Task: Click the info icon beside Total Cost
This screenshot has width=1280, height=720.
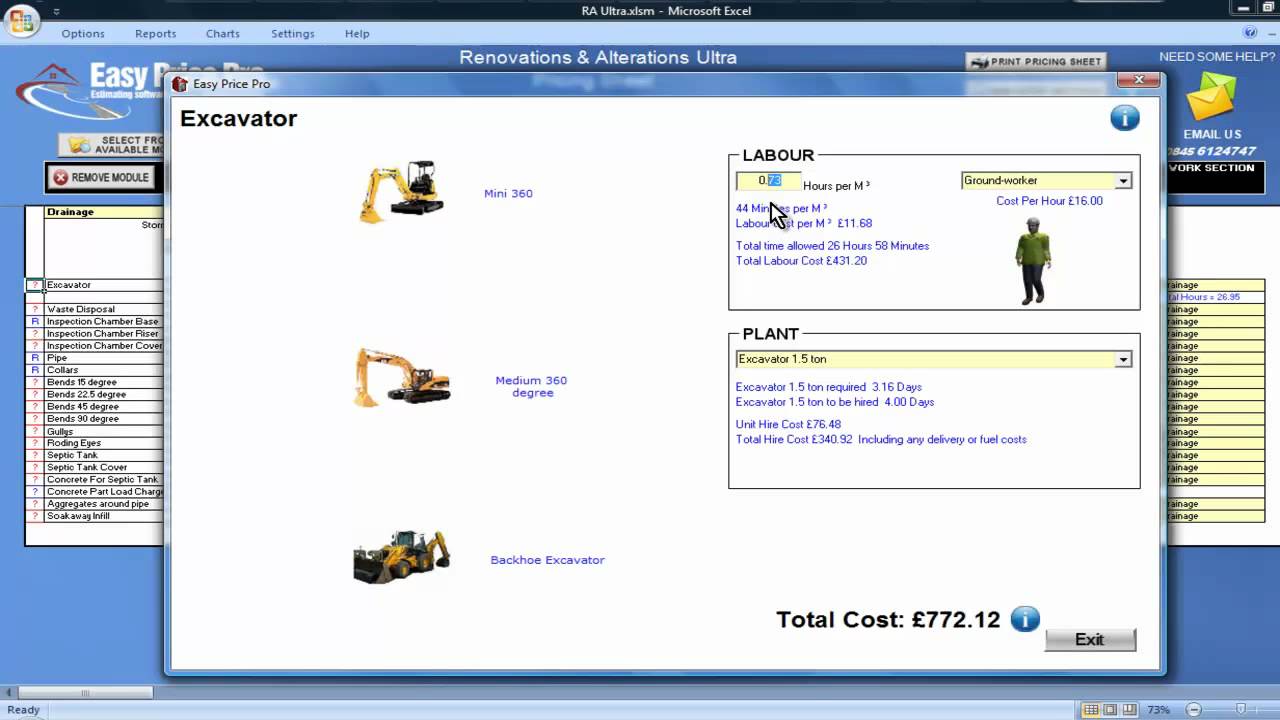Action: tap(1025, 619)
